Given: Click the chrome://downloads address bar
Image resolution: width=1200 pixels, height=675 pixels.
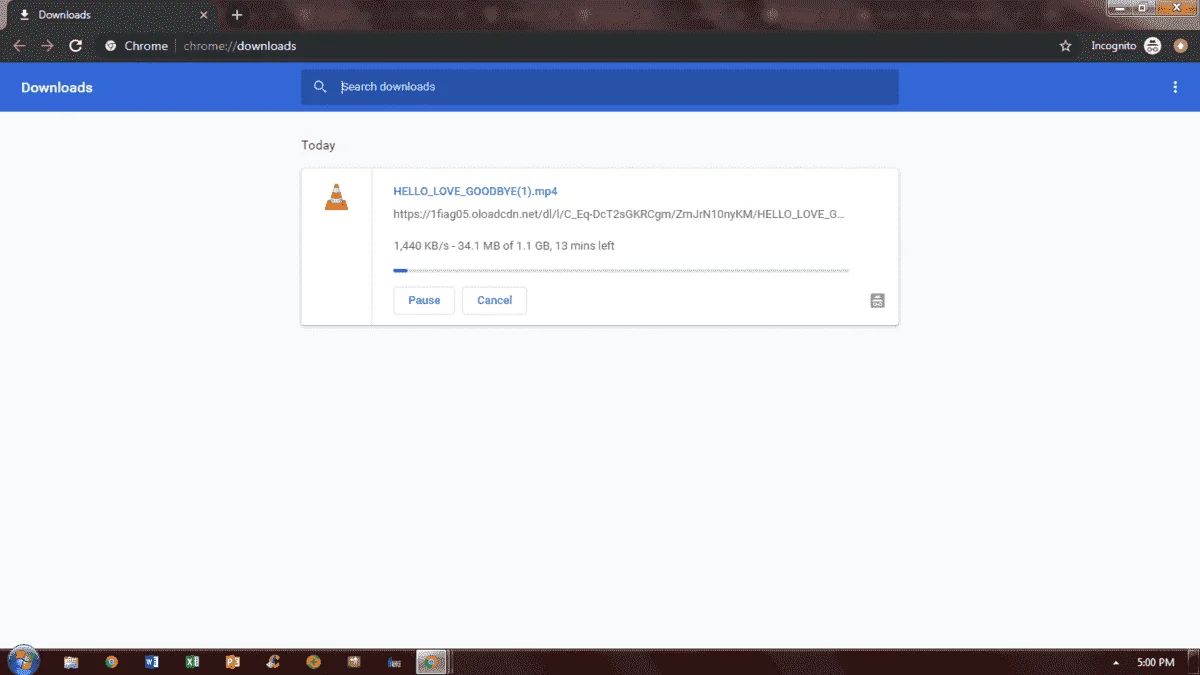Looking at the screenshot, I should (575, 46).
